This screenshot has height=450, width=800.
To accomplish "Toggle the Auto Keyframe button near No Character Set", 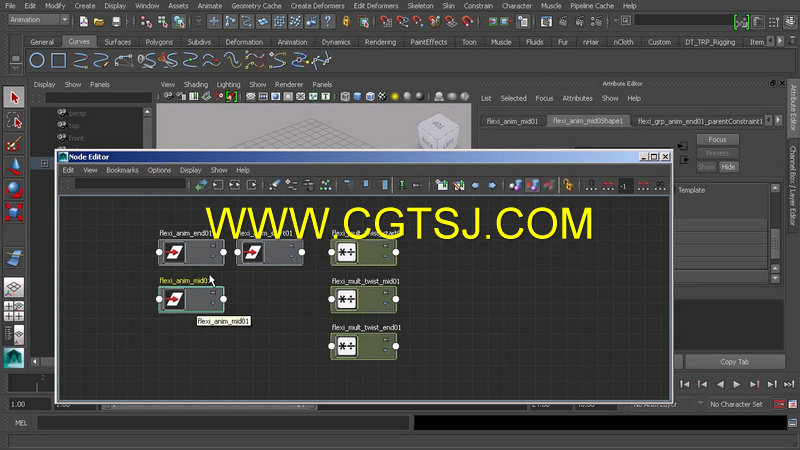I will 779,404.
